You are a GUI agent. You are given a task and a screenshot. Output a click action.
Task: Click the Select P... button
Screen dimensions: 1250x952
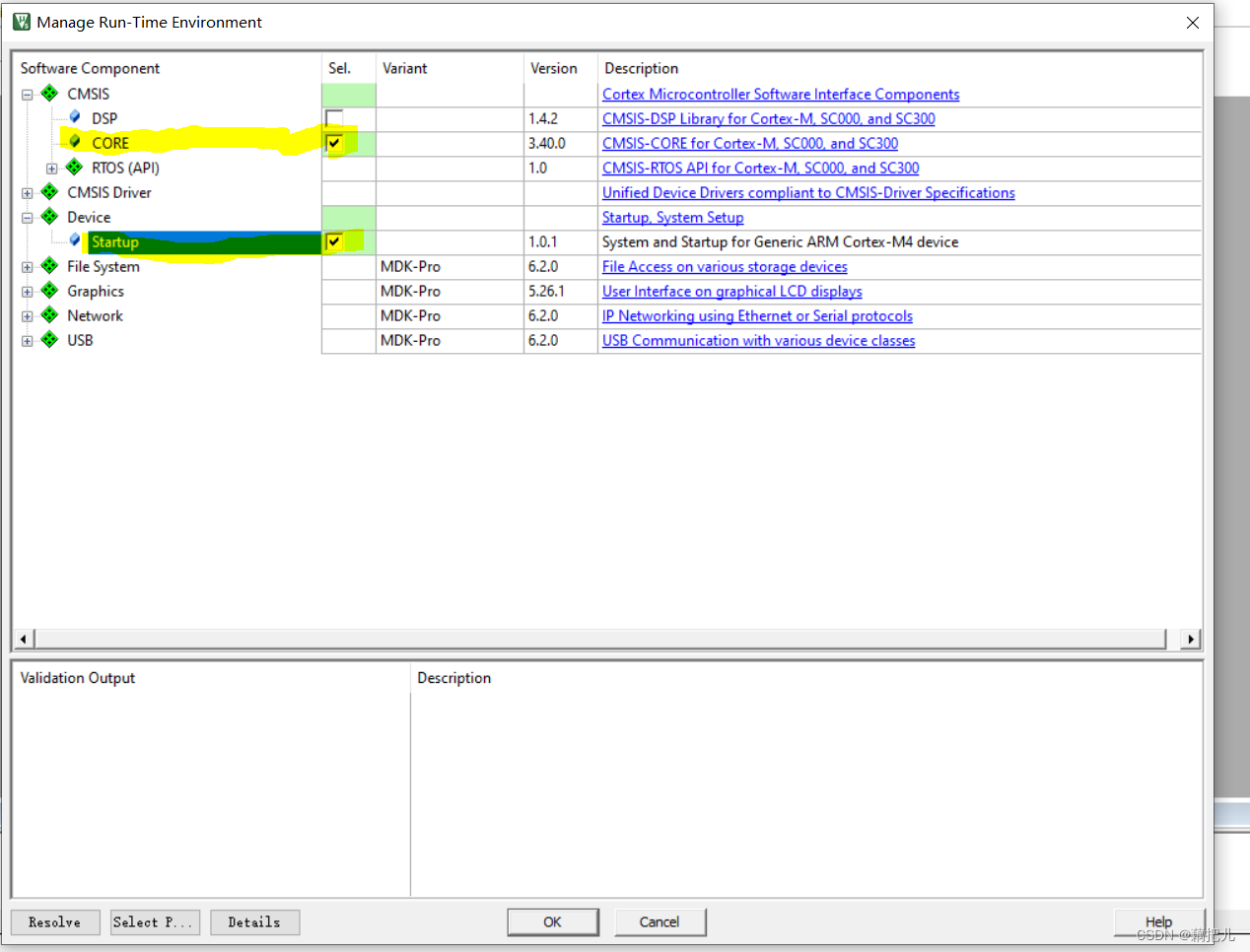tap(156, 922)
